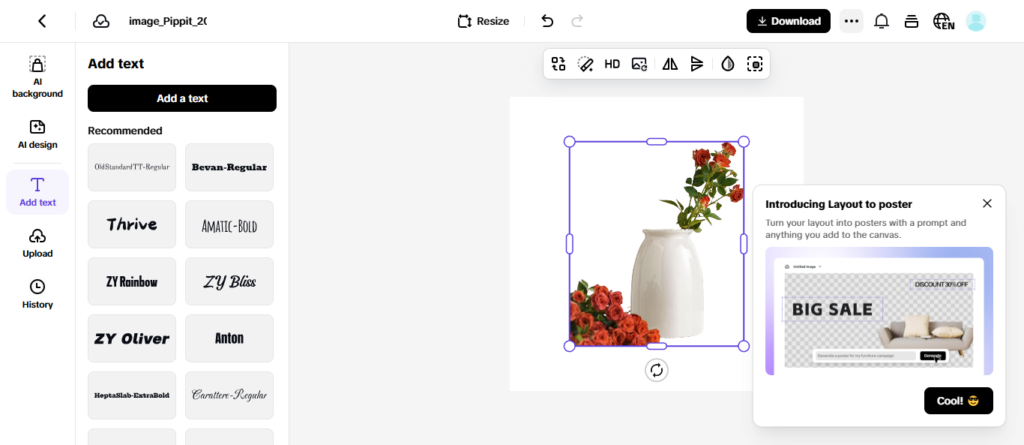Open the History tab in sidebar
This screenshot has width=1024, height=445.
pos(37,293)
